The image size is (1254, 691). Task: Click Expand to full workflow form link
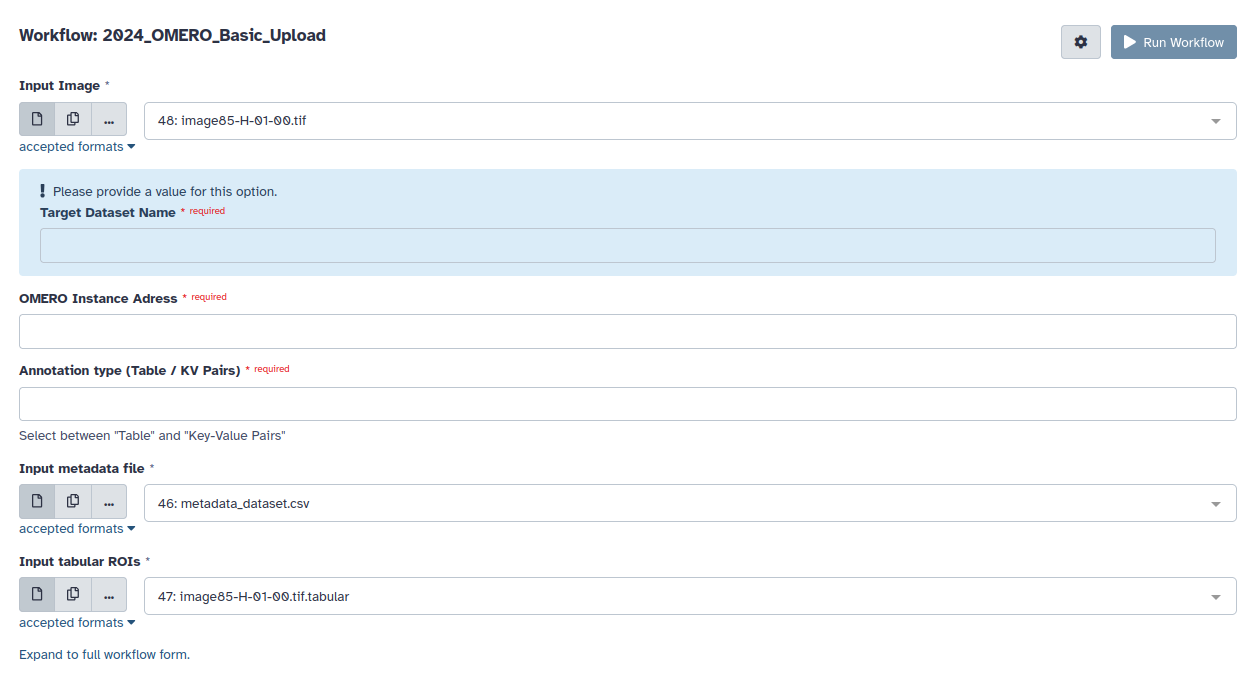coord(104,655)
